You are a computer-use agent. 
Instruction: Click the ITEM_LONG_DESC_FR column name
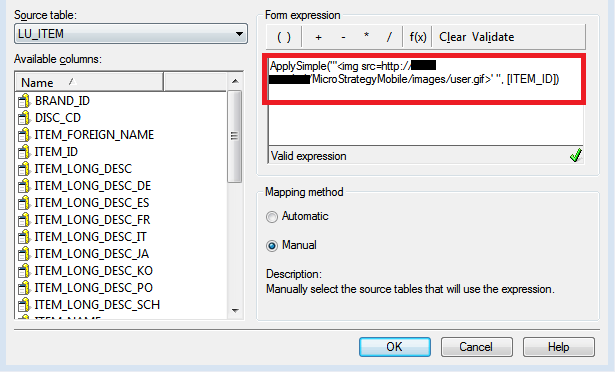pos(93,220)
